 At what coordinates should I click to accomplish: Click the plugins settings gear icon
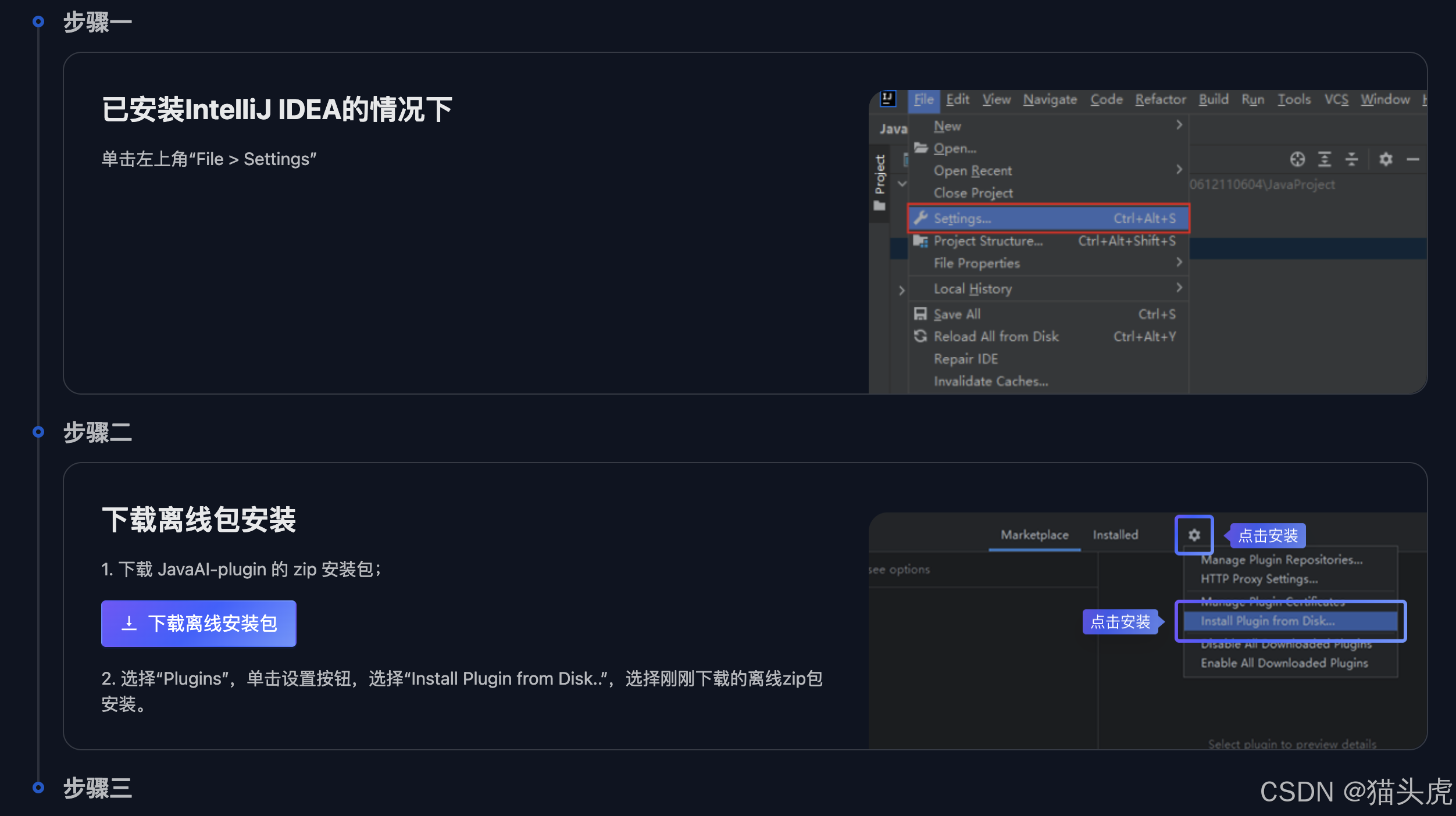pos(1194,535)
